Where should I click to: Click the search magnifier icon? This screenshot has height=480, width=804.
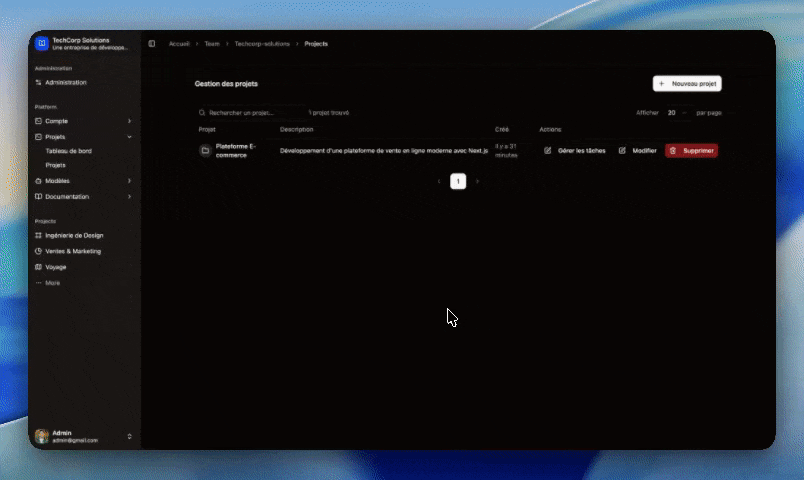[x=202, y=113]
